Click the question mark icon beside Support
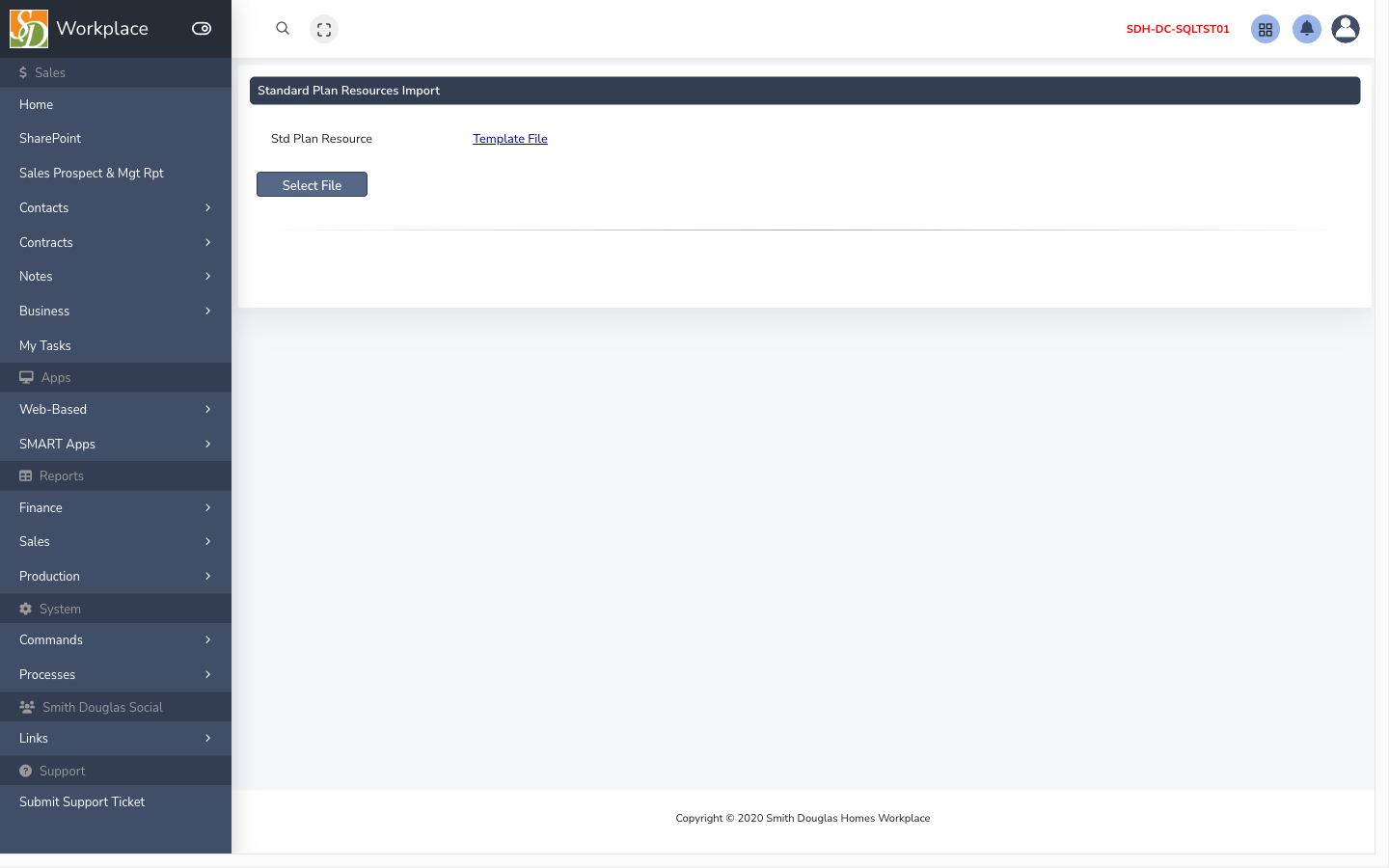 (x=26, y=771)
